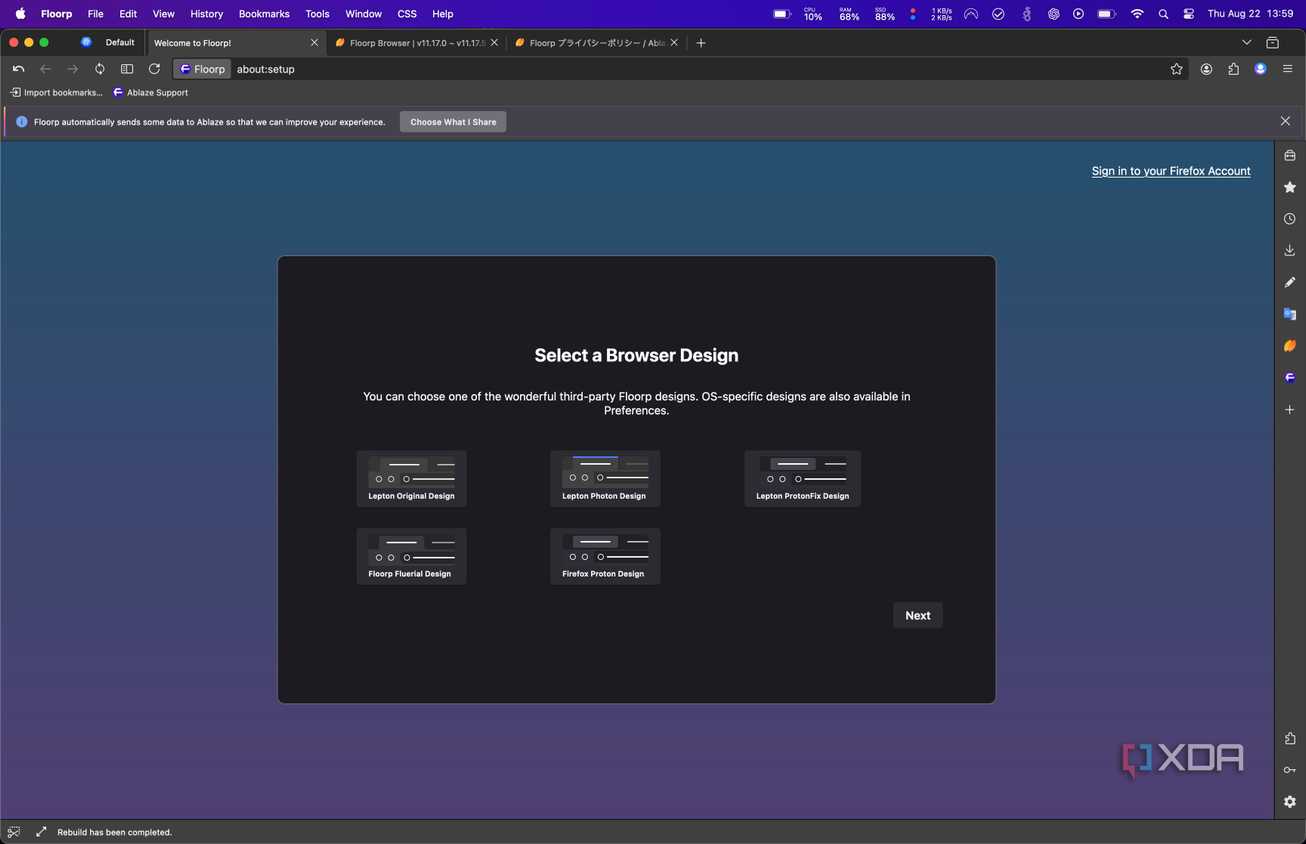Select the Lepton ProtonFix Design option
1306x844 pixels.
tap(802, 478)
